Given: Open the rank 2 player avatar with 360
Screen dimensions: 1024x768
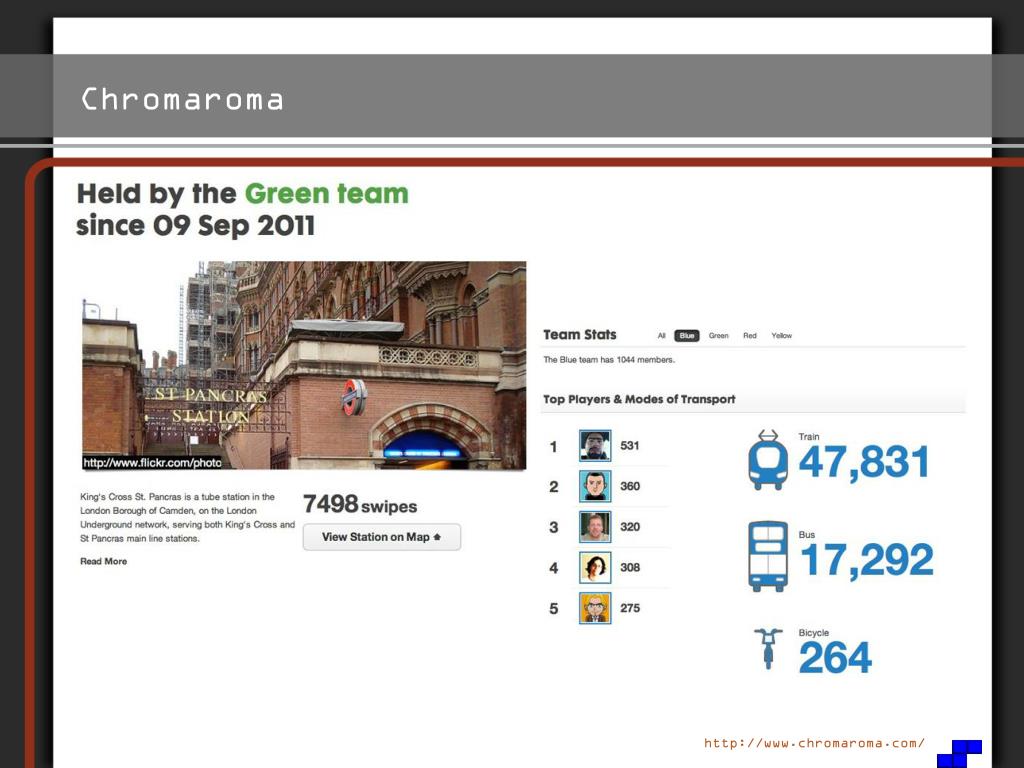Looking at the screenshot, I should pyautogui.click(x=595, y=486).
